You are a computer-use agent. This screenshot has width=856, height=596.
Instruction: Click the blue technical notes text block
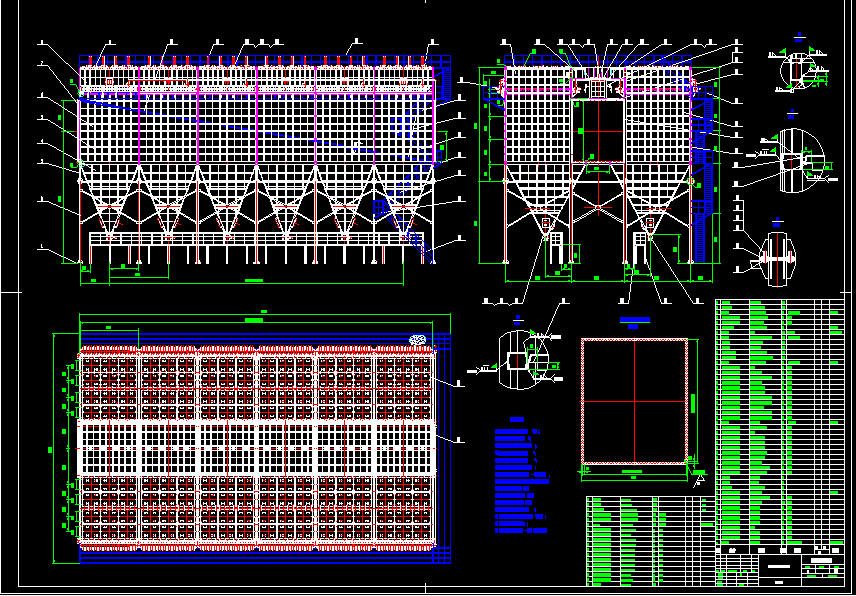point(522,480)
